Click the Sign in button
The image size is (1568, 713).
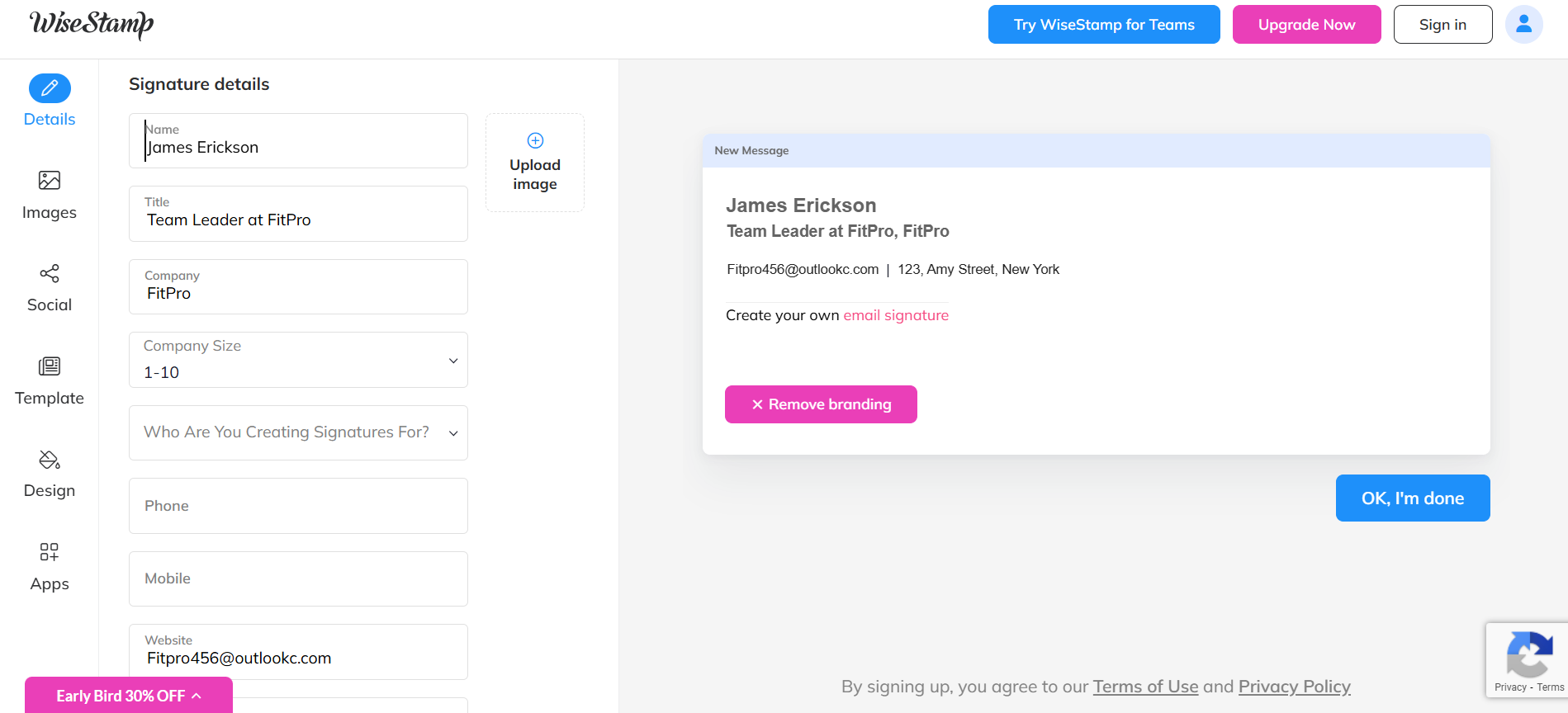click(x=1442, y=25)
